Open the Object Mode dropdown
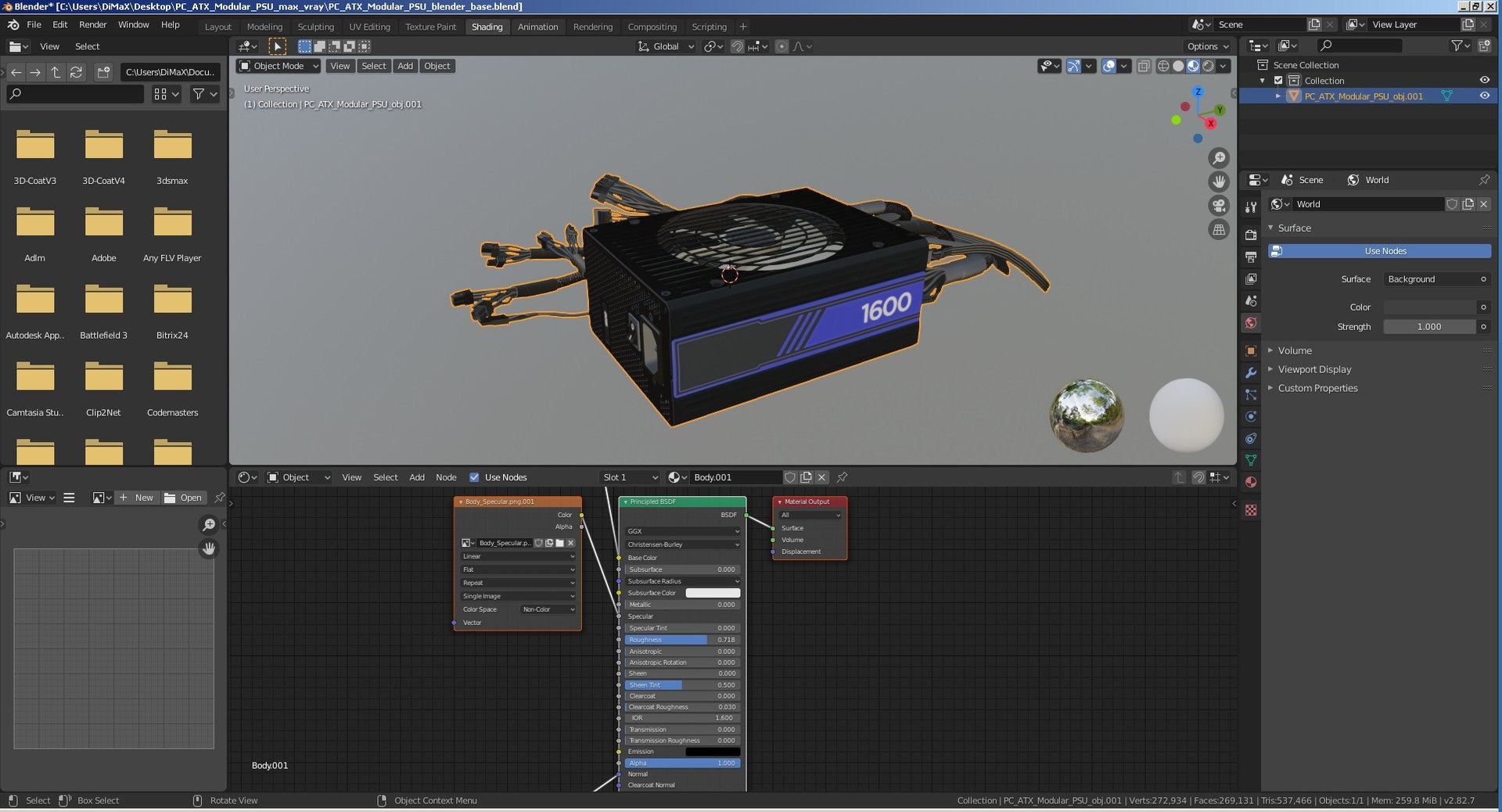The height and width of the screenshot is (812, 1502). 278,66
